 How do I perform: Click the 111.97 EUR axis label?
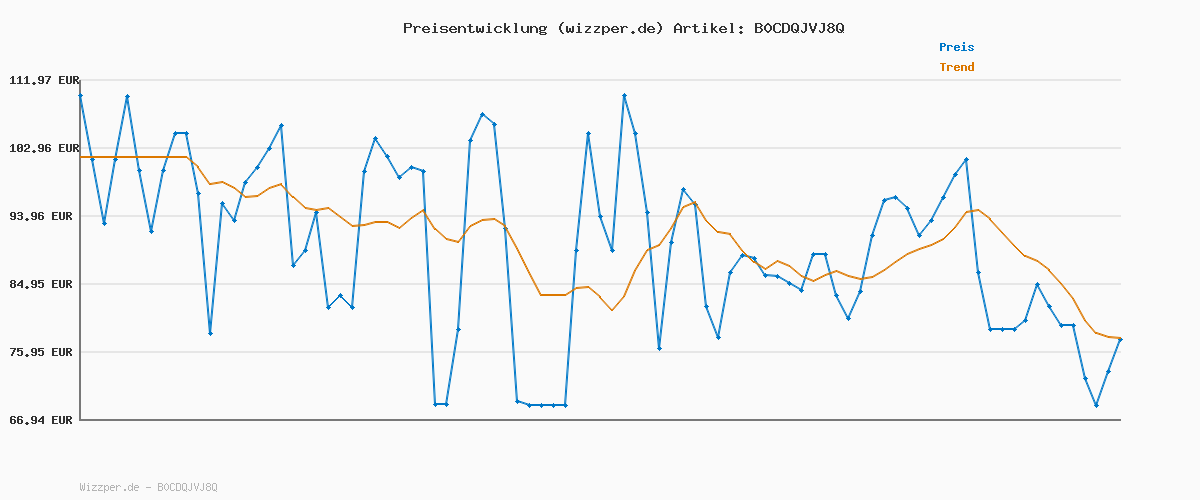click(43, 80)
